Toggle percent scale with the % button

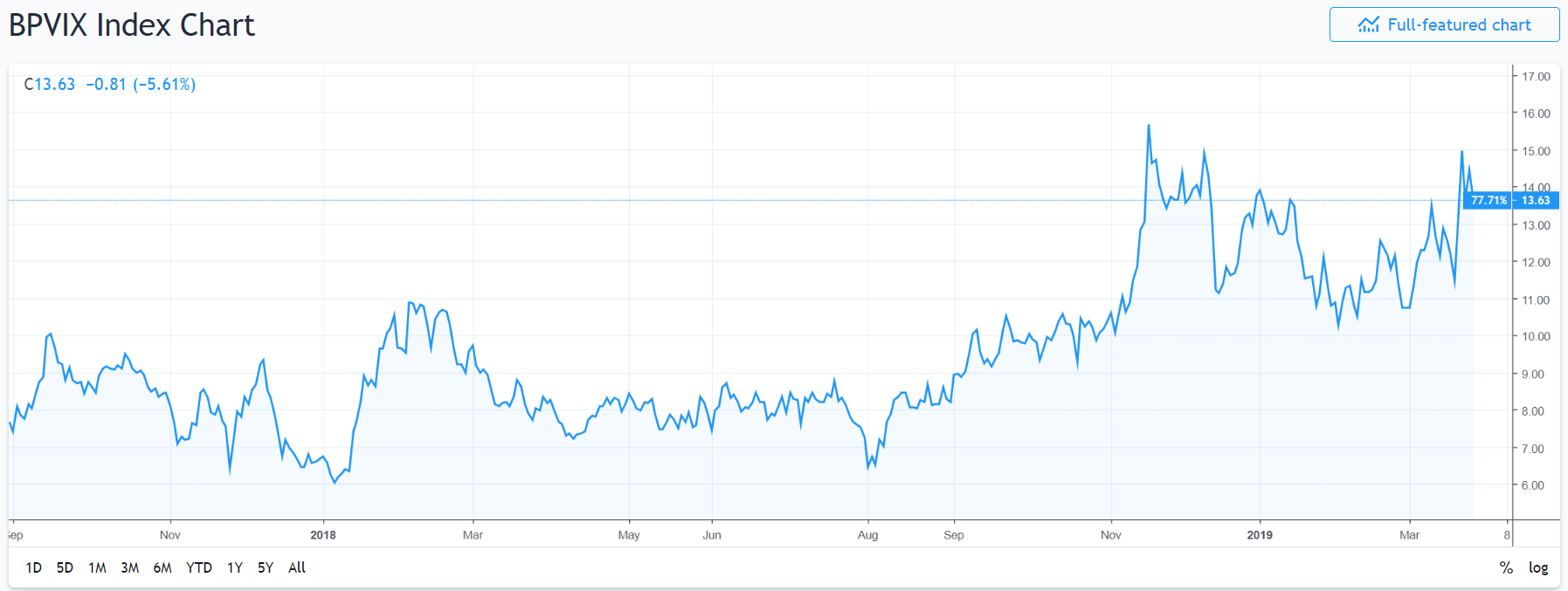(1506, 567)
